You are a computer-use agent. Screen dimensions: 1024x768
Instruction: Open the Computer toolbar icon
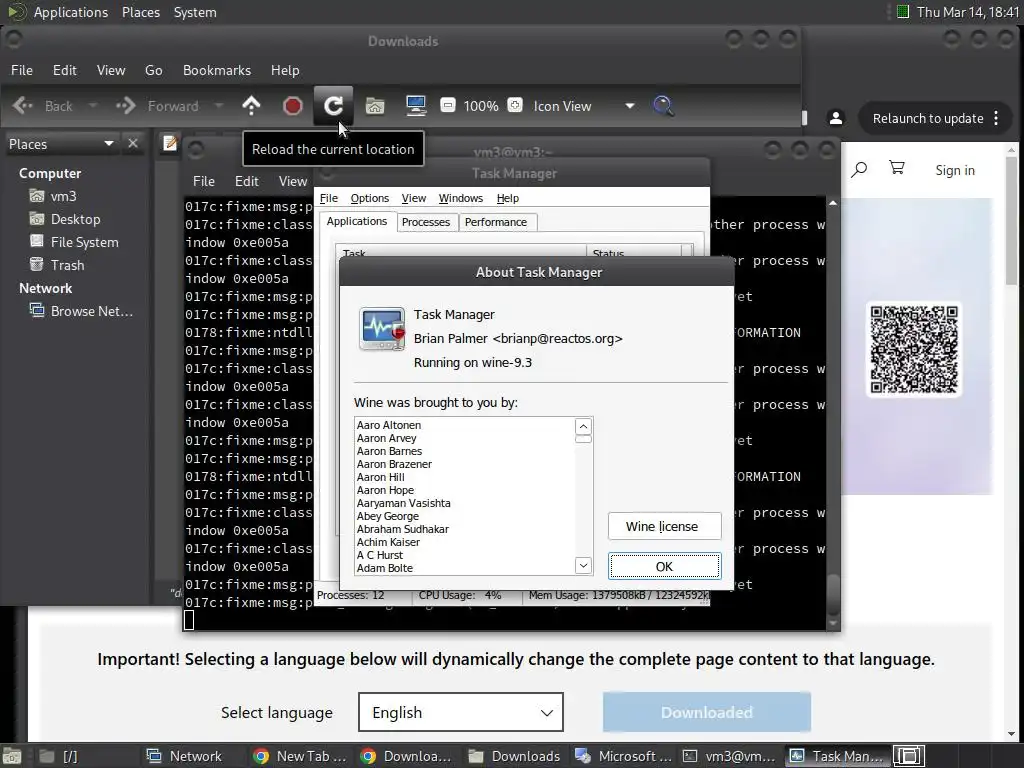(x=416, y=106)
